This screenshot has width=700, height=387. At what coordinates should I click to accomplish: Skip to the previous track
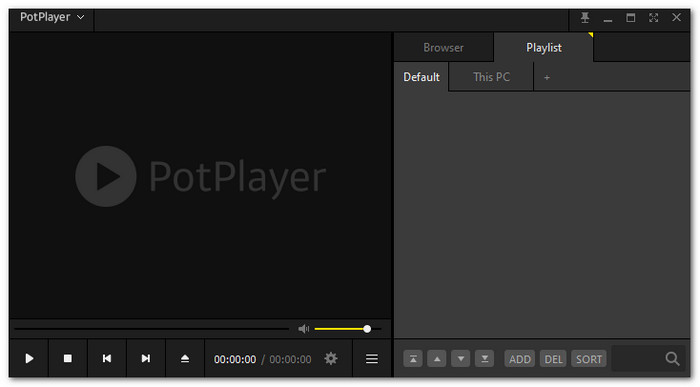(x=107, y=358)
